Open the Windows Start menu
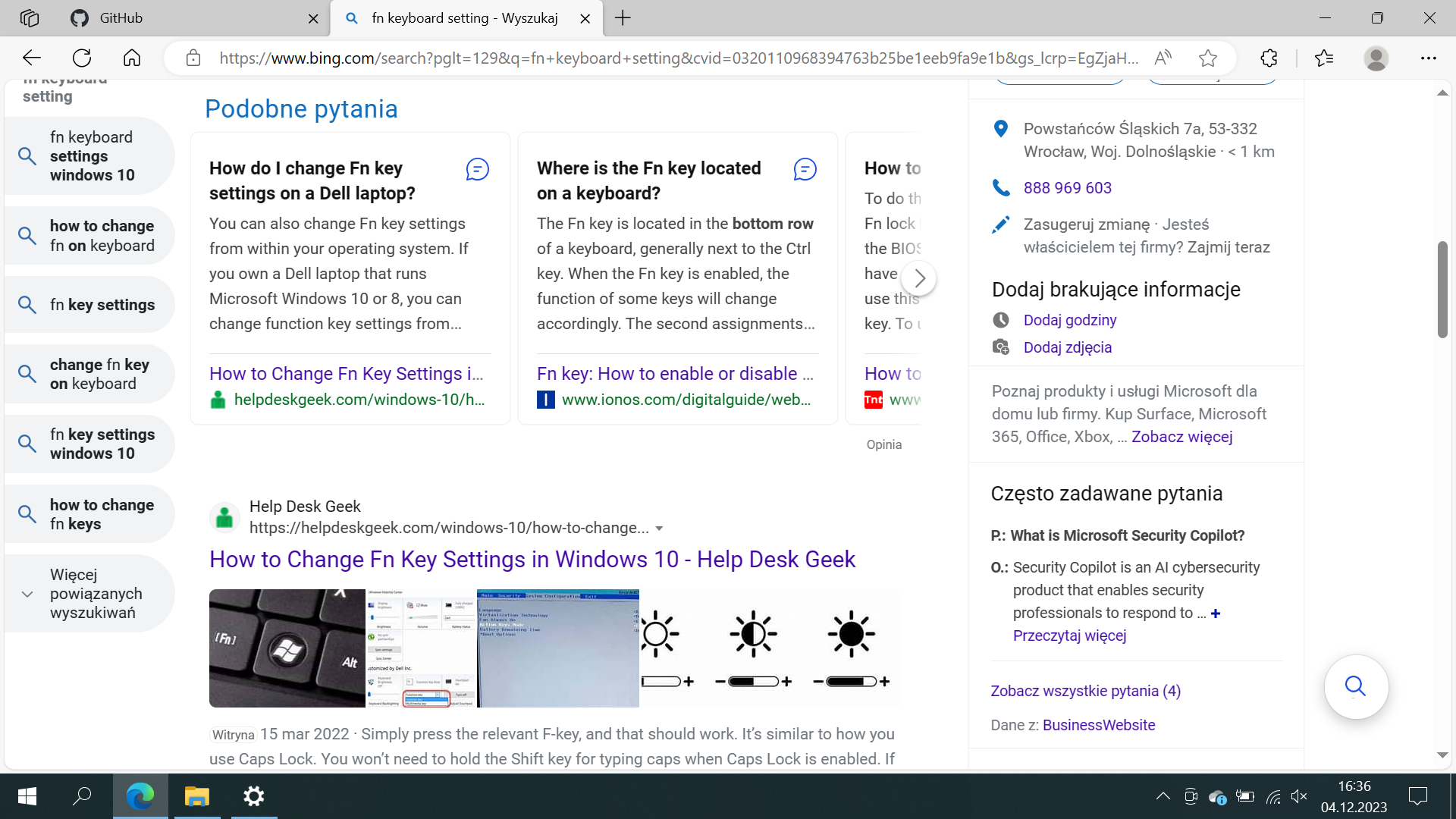The image size is (1456, 819). click(27, 796)
